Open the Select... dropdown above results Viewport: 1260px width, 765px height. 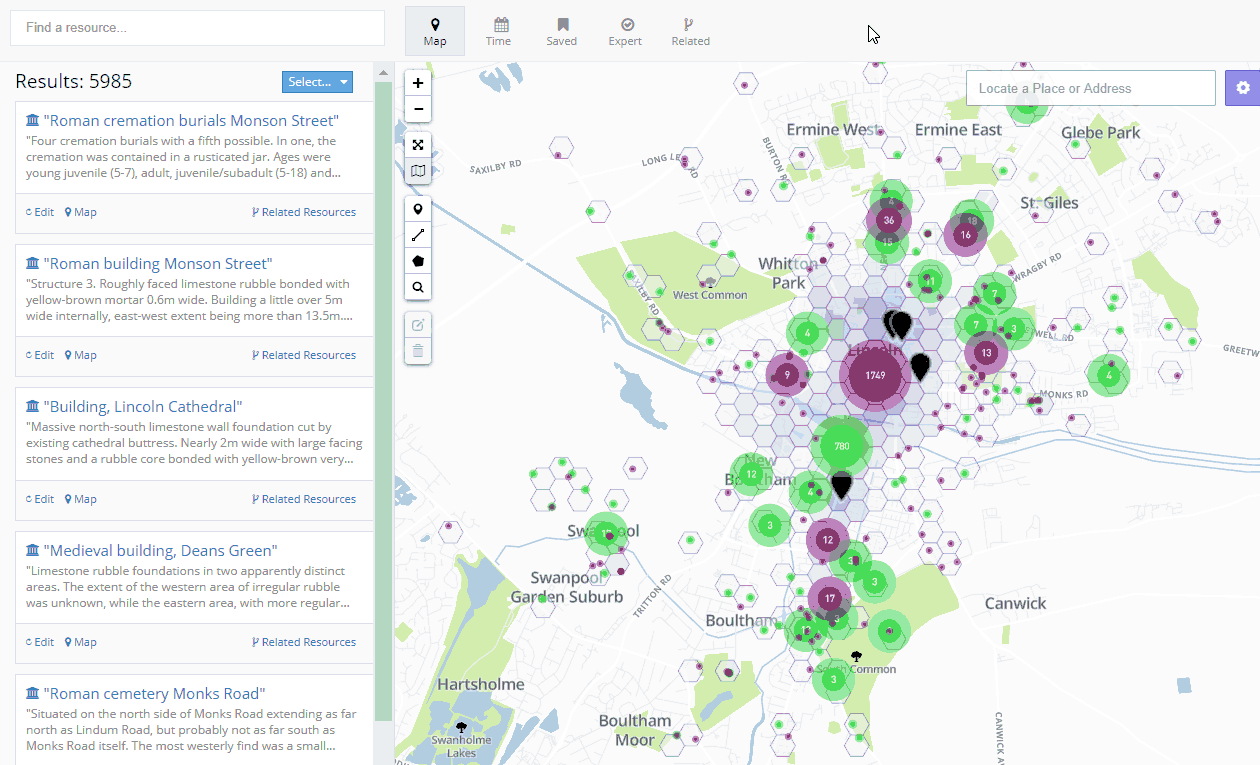click(317, 82)
